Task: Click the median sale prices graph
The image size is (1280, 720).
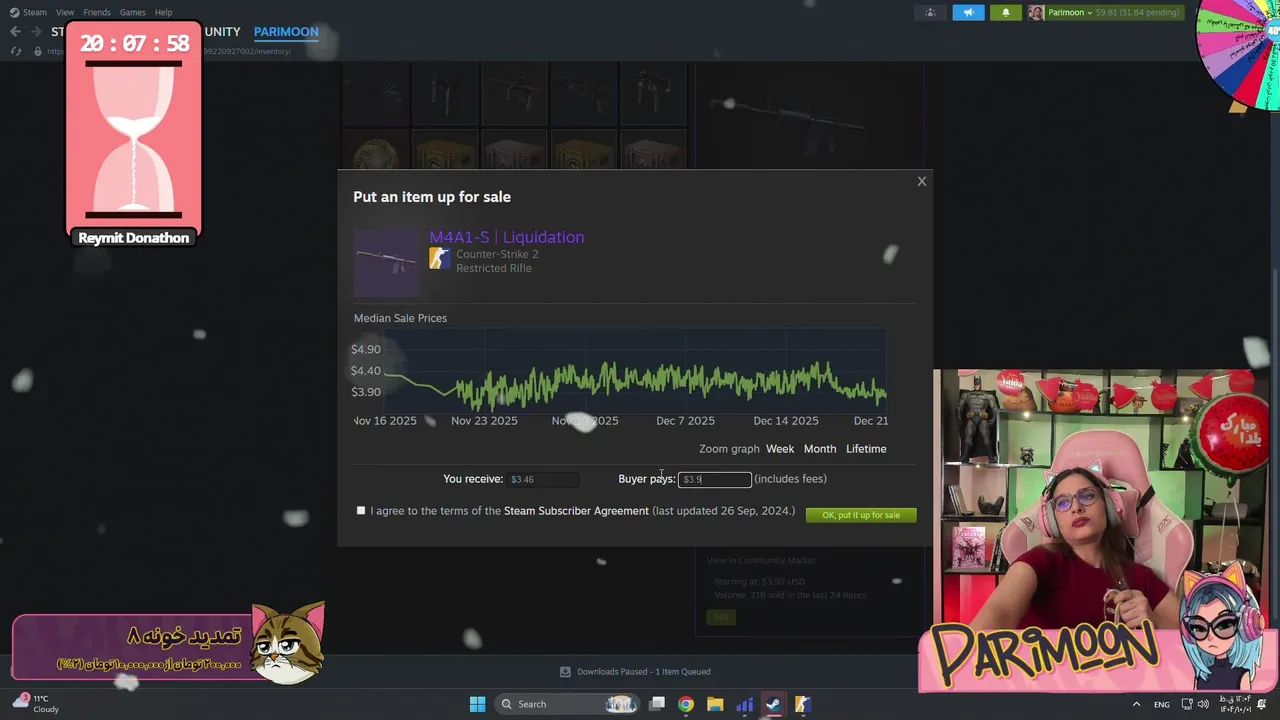Action: 635,370
